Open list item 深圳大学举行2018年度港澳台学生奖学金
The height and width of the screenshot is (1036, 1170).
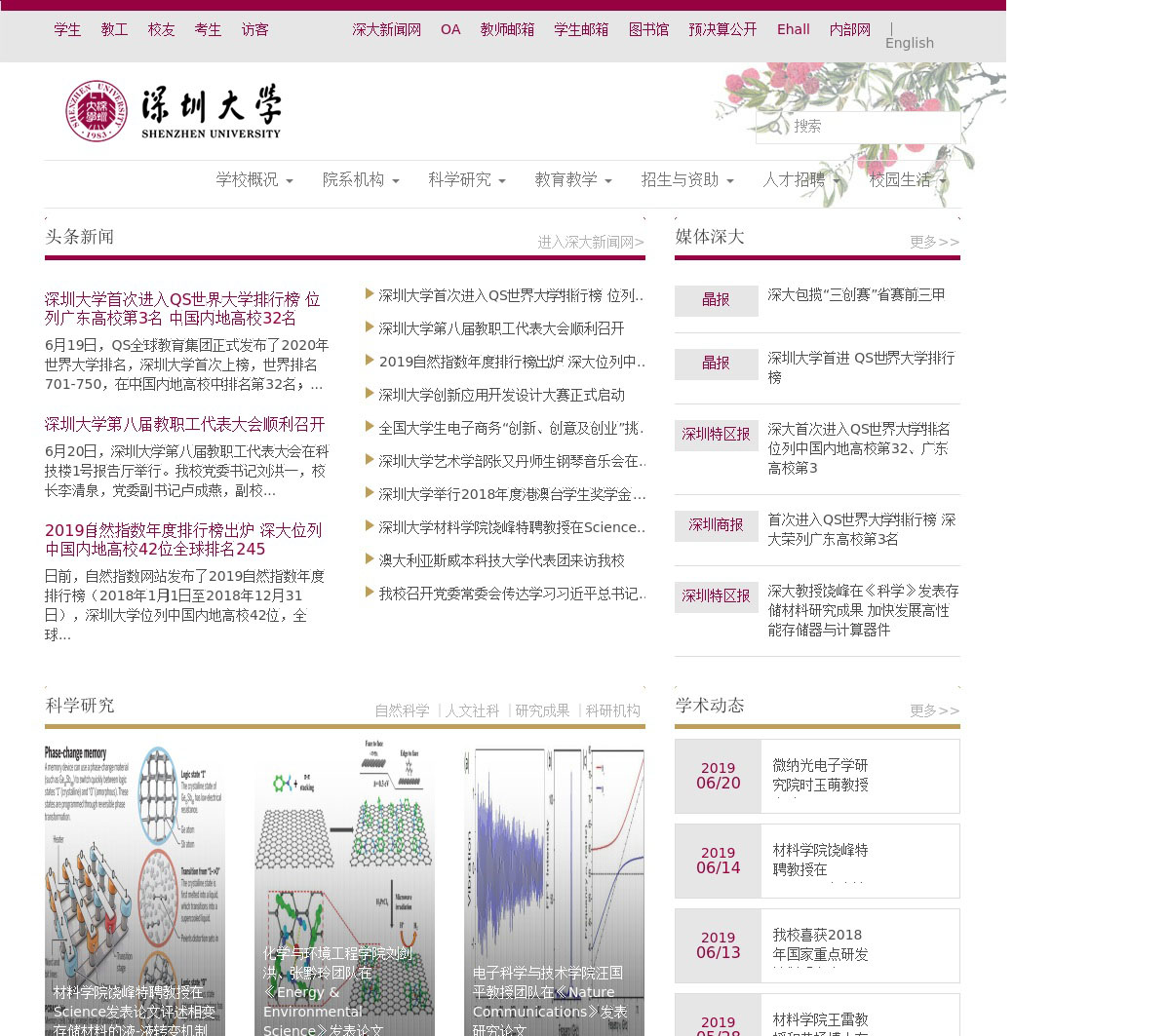point(512,495)
